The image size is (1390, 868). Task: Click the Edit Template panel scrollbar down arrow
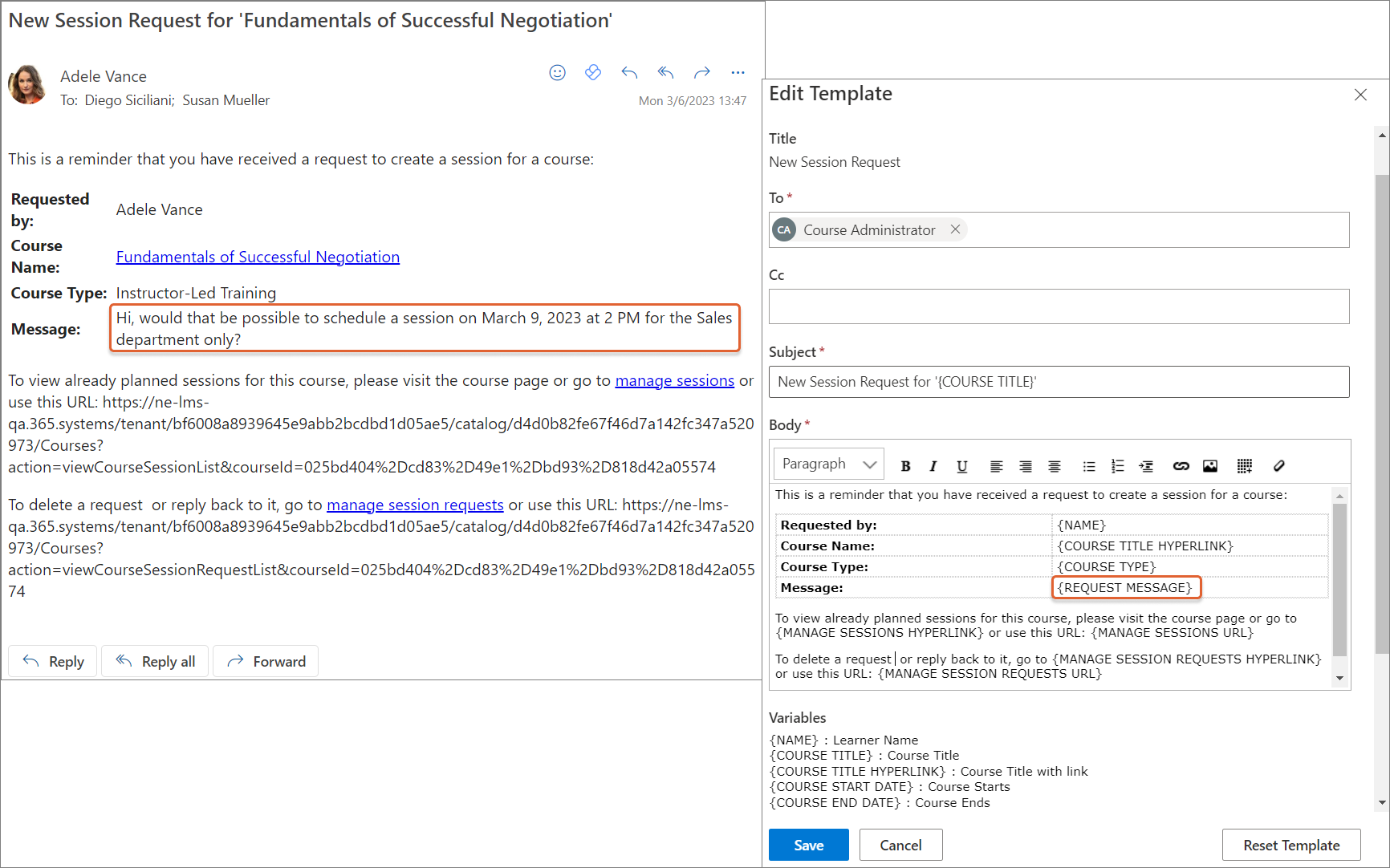point(1381,802)
